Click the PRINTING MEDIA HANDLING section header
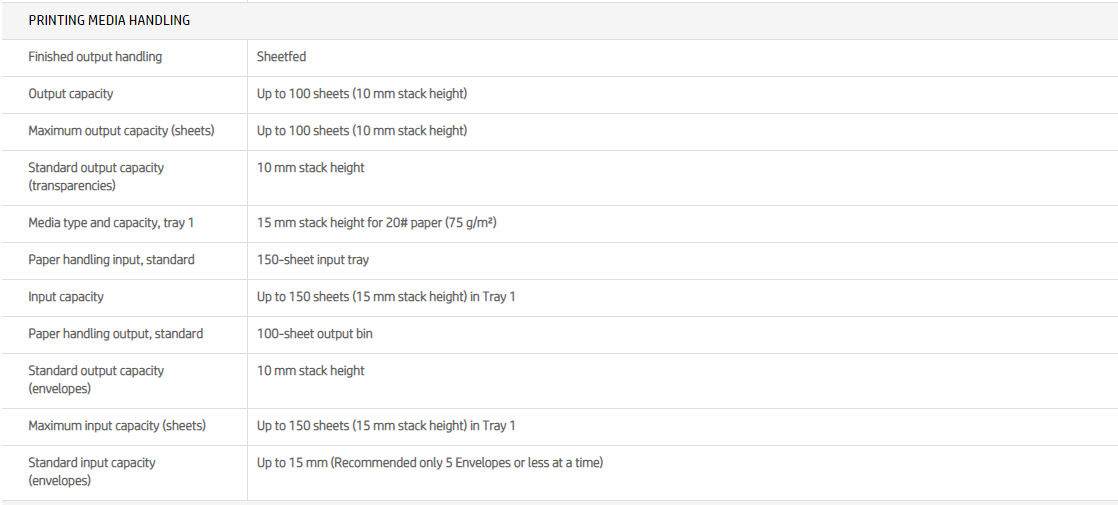Screen dimensions: 1118x505 pos(109,20)
